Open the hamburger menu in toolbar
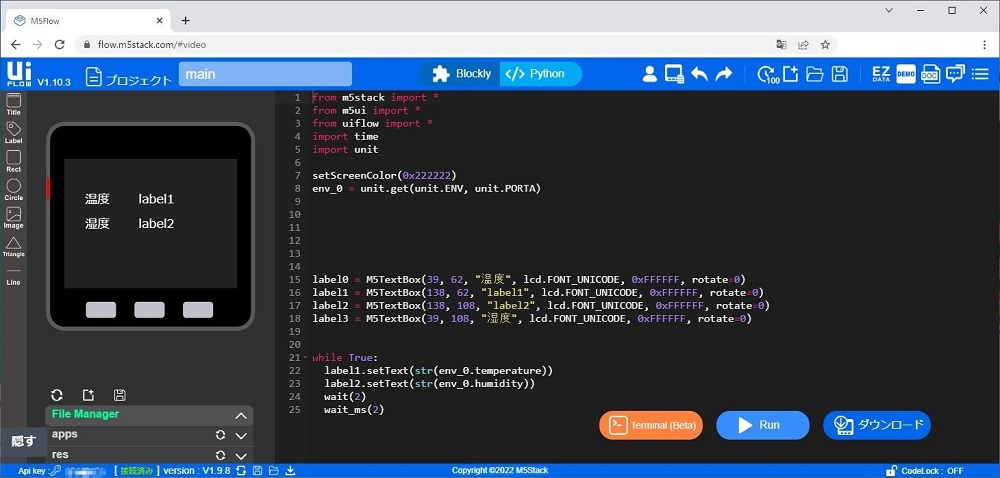The height and width of the screenshot is (478, 1000). (x=981, y=74)
